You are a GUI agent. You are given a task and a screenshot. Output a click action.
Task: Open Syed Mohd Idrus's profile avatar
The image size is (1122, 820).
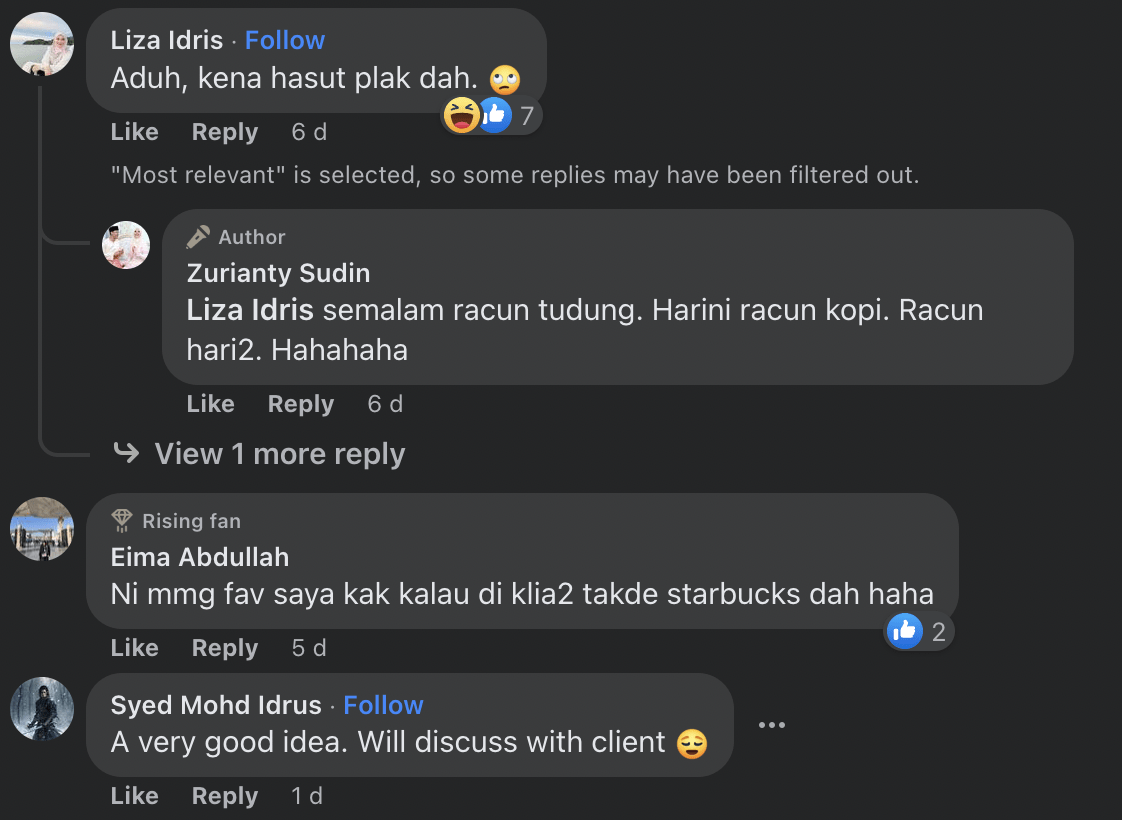(42, 709)
